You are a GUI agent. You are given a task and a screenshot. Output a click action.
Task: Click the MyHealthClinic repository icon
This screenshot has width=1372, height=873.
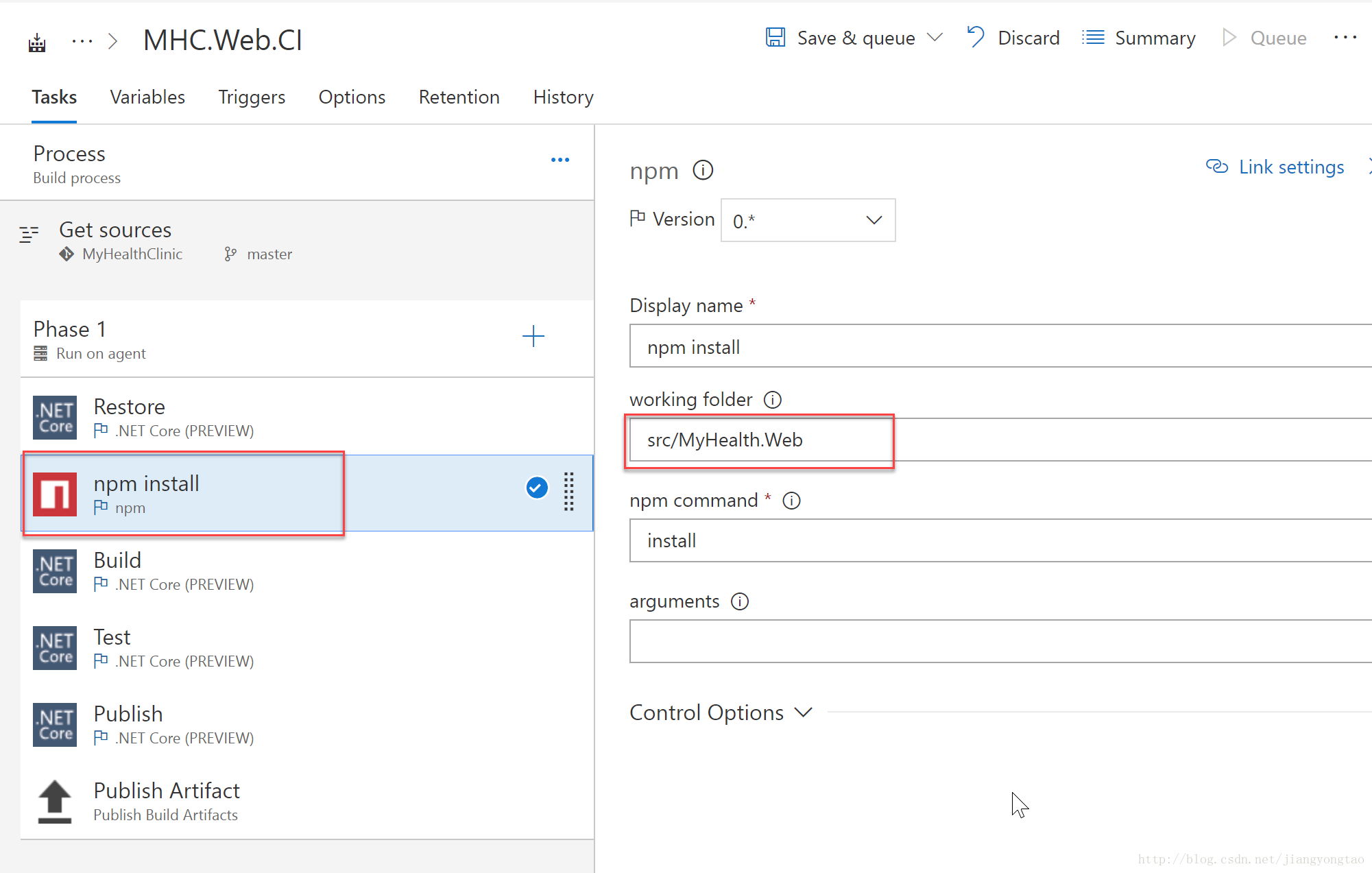(x=67, y=254)
